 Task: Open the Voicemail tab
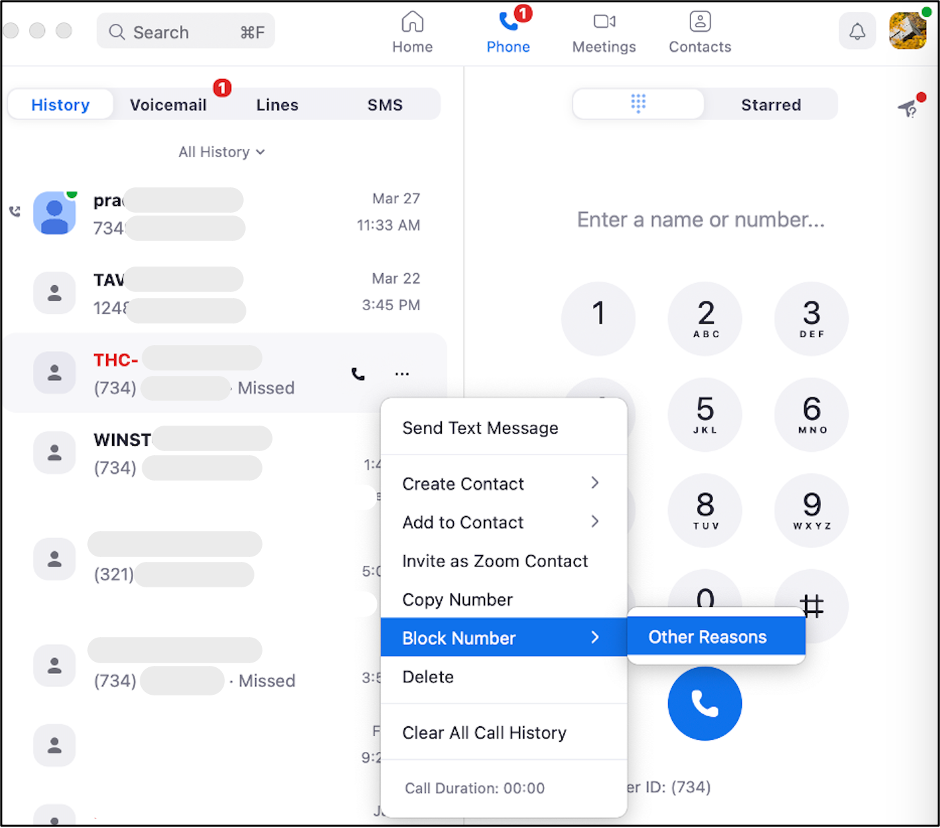[x=168, y=105]
